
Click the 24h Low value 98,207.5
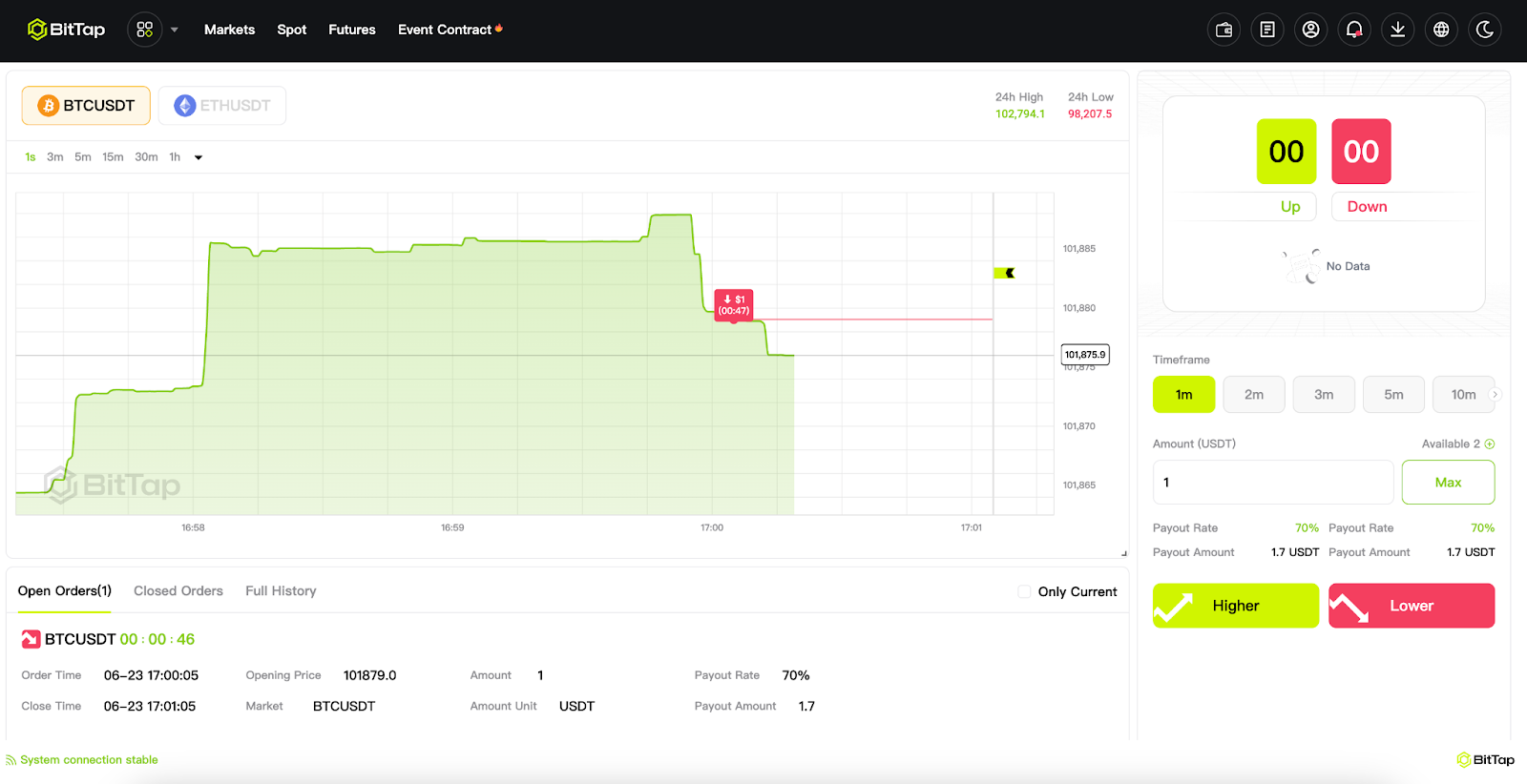(1090, 114)
